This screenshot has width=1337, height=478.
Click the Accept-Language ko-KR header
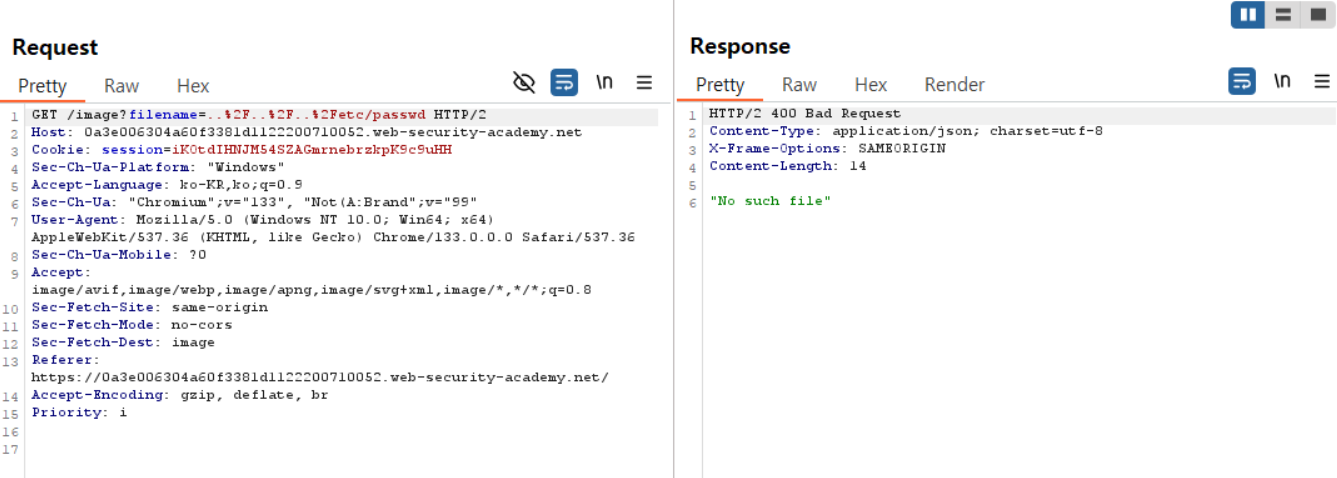click(x=167, y=185)
